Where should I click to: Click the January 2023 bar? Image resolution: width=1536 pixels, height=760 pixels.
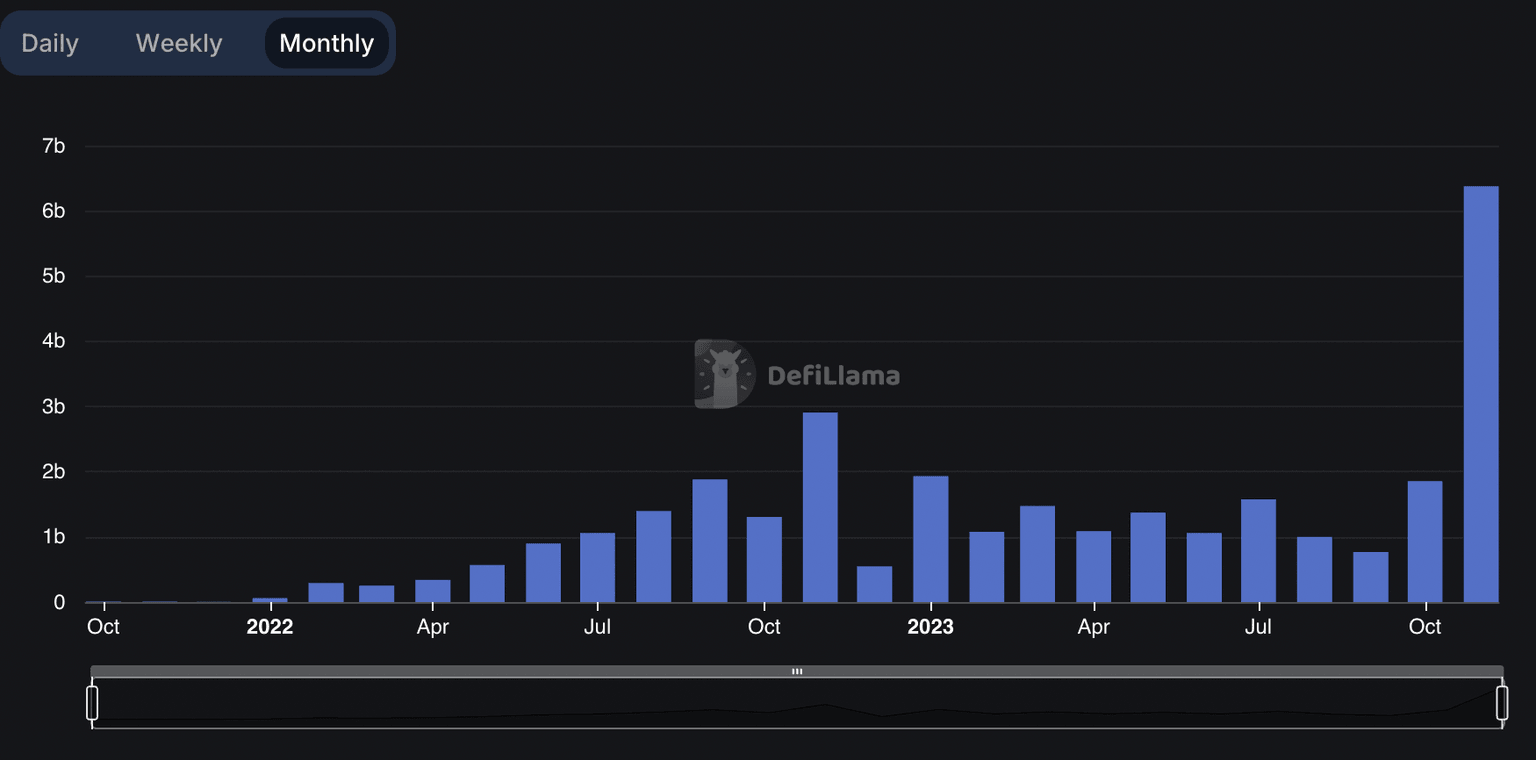click(931, 539)
